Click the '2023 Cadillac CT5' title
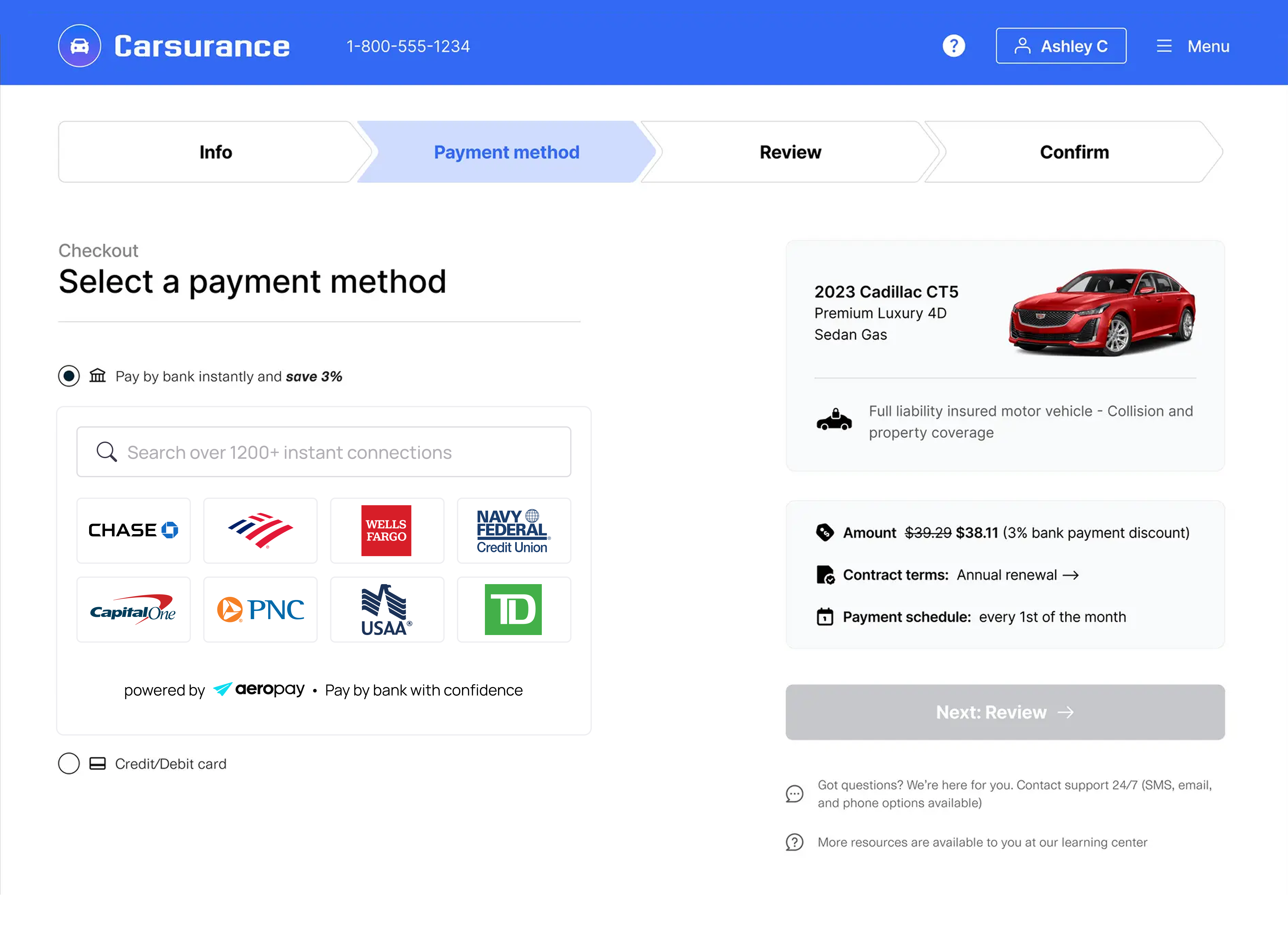 coord(886,292)
